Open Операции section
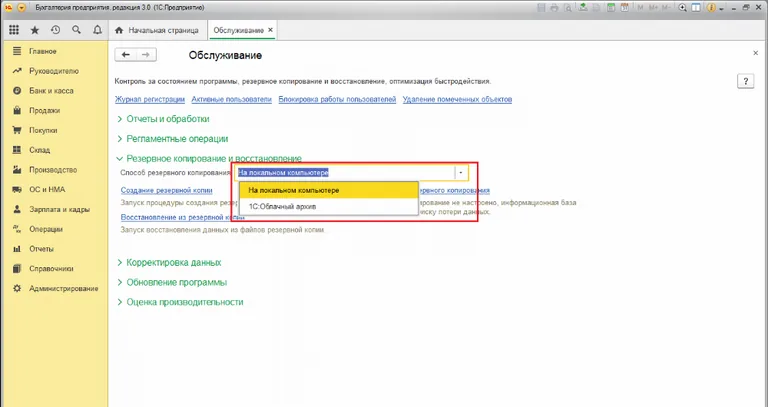768x407 pixels. (x=46, y=229)
